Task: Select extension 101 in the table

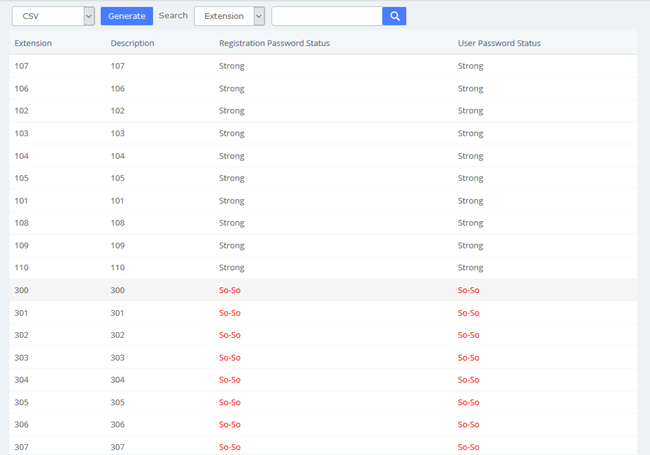Action: pyautogui.click(x=21, y=201)
